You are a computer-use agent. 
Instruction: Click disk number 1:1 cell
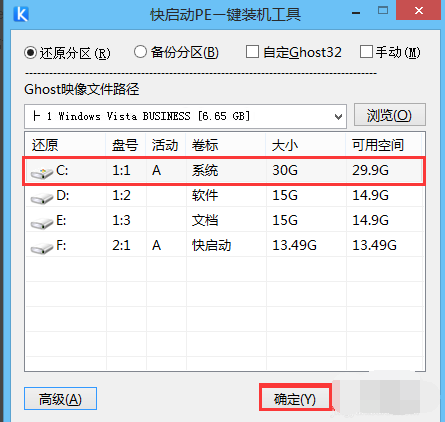coord(121,170)
